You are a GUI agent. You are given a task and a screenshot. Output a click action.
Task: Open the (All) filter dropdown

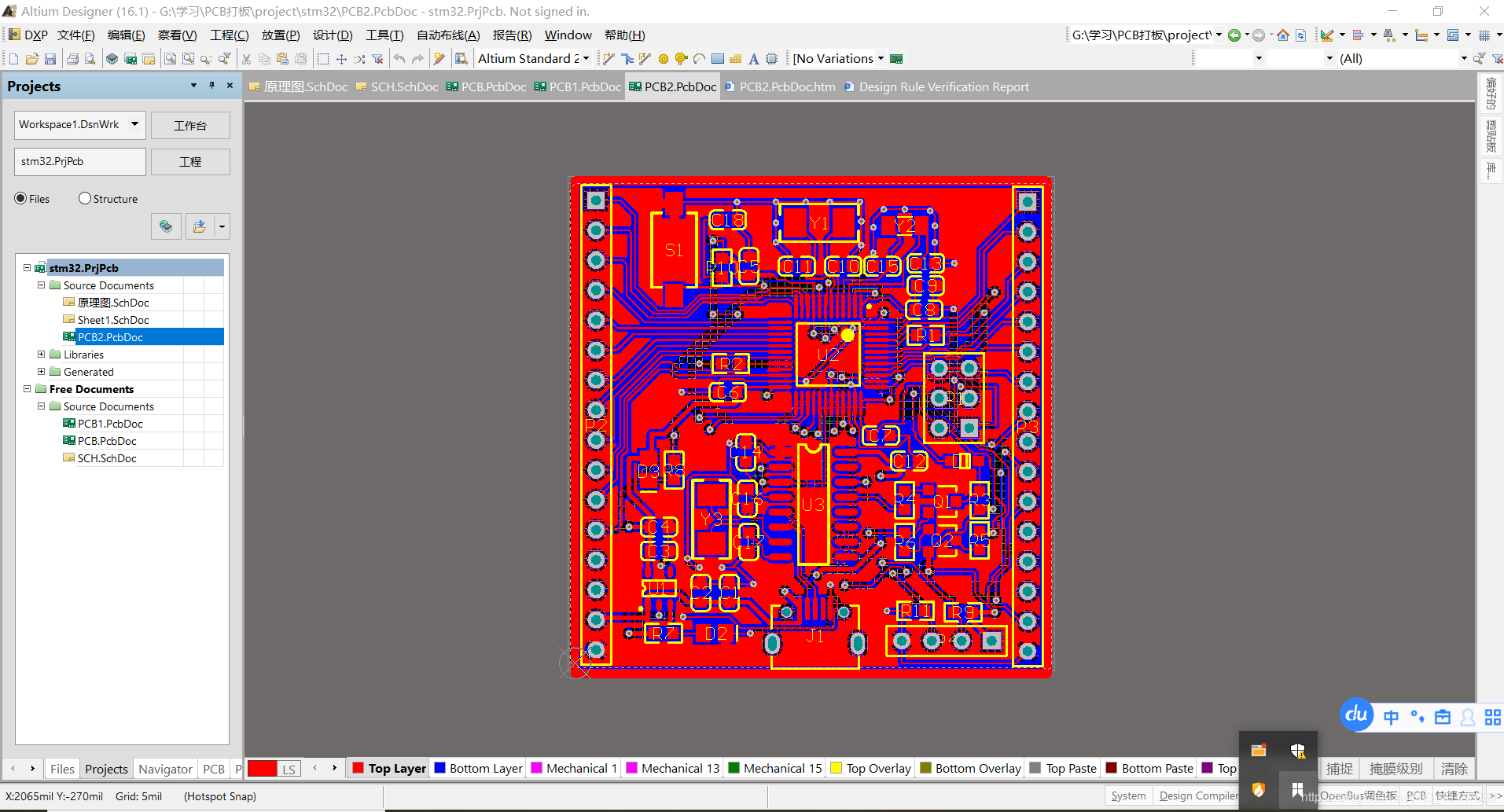coord(1463,59)
